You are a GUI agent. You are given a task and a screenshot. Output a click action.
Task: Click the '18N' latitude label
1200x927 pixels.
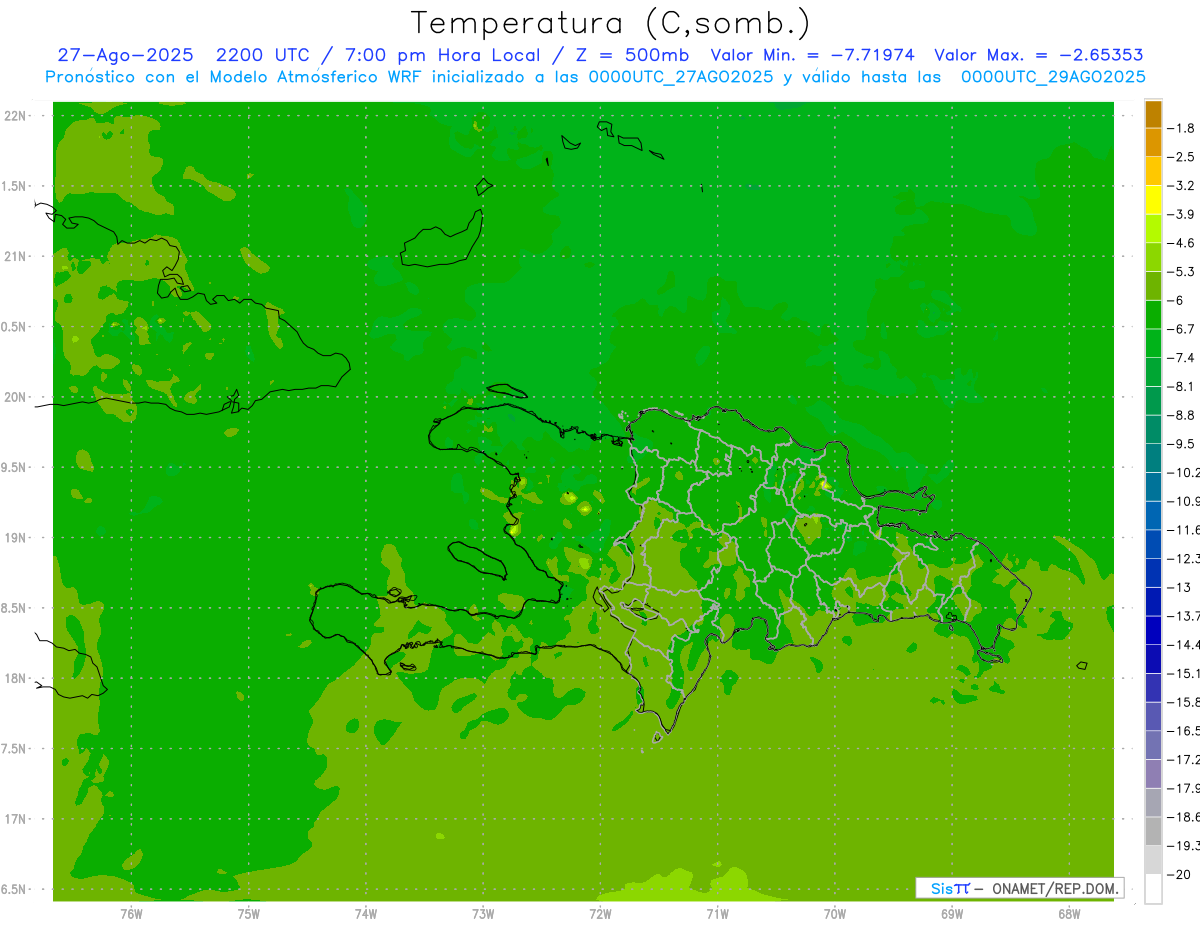point(14,678)
